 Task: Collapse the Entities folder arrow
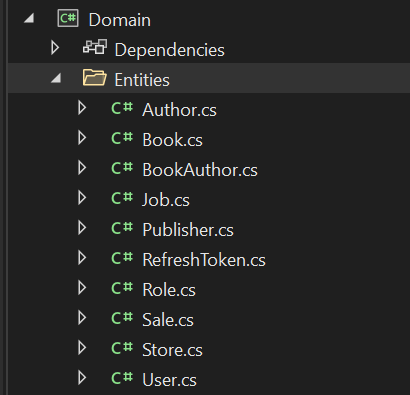click(x=56, y=78)
